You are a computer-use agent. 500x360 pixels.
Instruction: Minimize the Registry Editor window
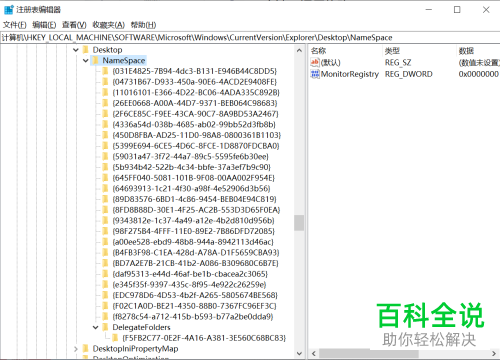pyautogui.click(x=429, y=10)
